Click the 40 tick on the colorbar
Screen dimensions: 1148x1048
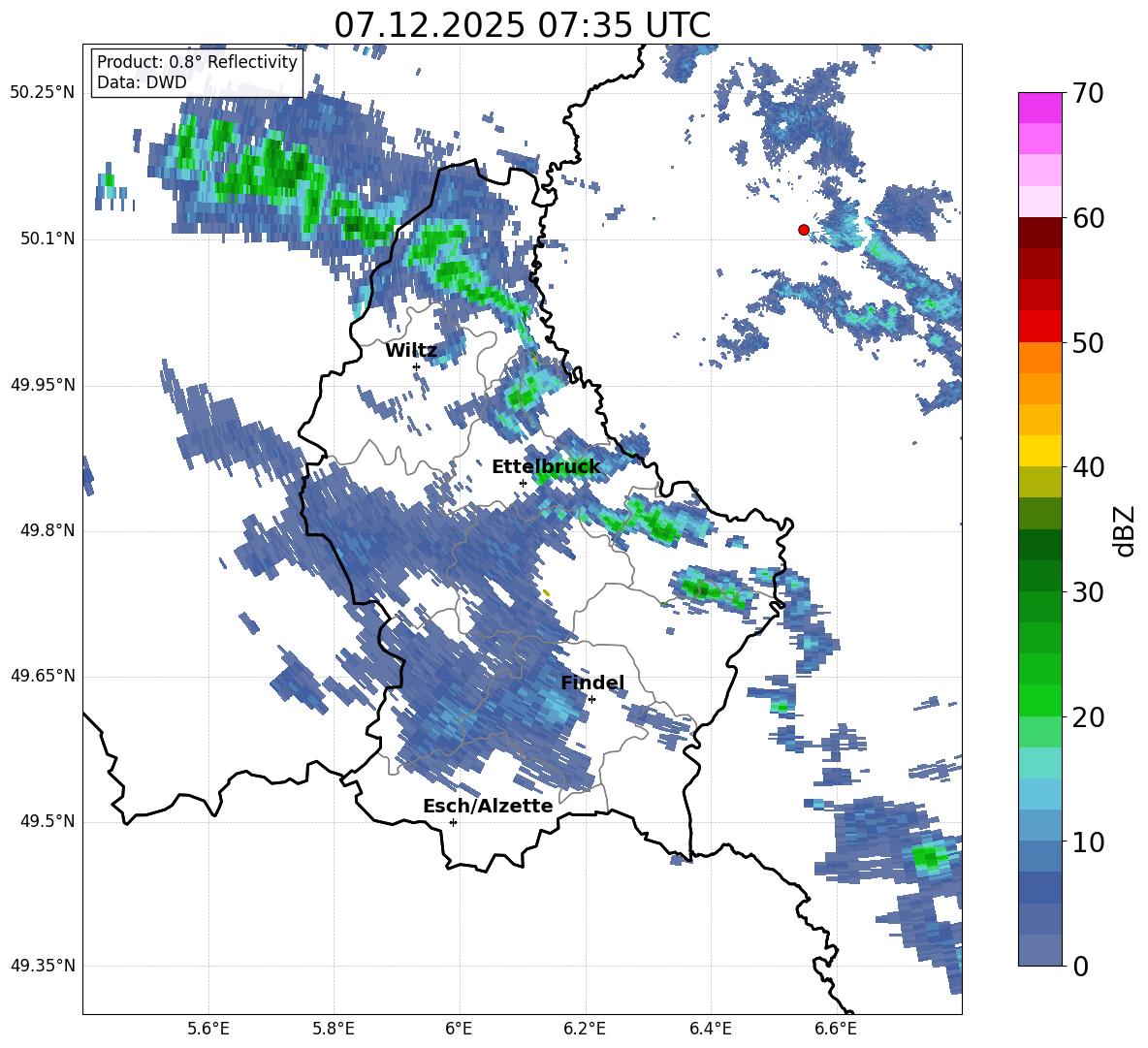tap(1087, 467)
